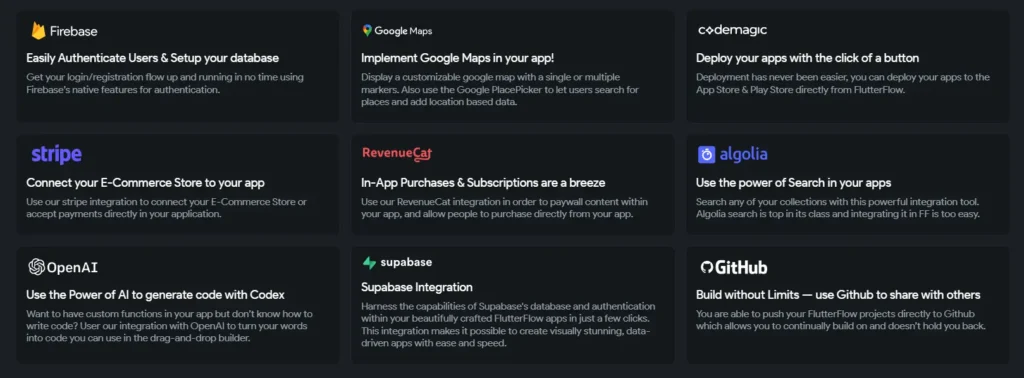Select 'Implement Google Maps in your app!' heading

[x=458, y=58]
